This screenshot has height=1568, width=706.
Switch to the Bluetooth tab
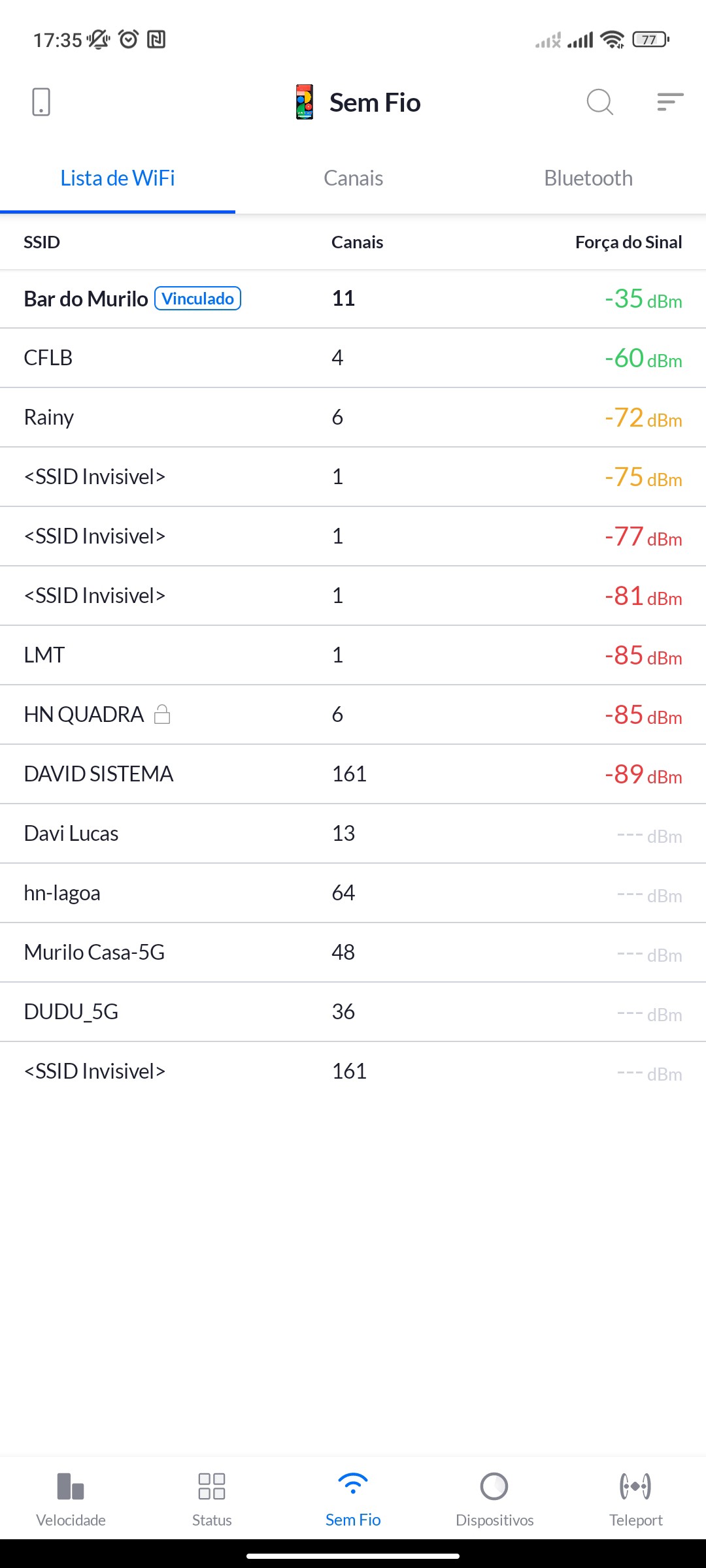tap(588, 178)
